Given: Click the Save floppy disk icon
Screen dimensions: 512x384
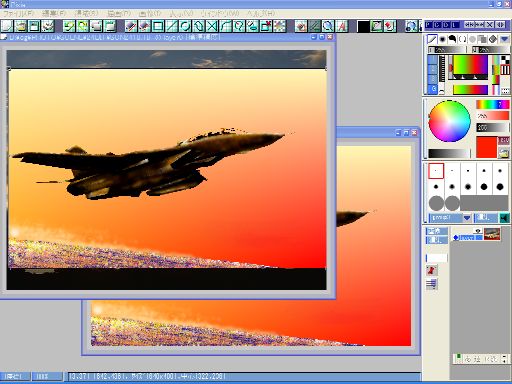Looking at the screenshot, I should (34, 26).
